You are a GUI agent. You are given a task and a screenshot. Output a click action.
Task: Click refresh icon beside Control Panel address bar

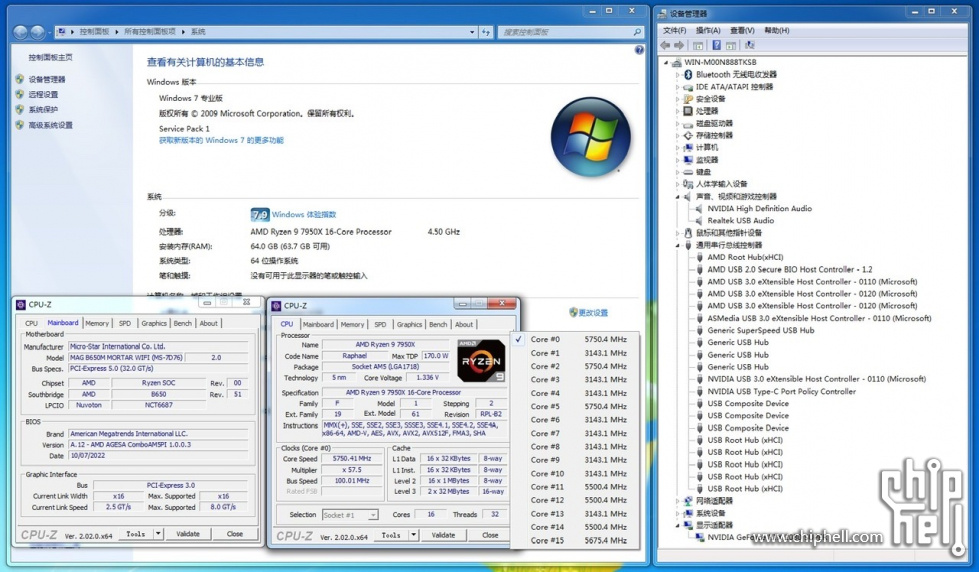pos(486,32)
